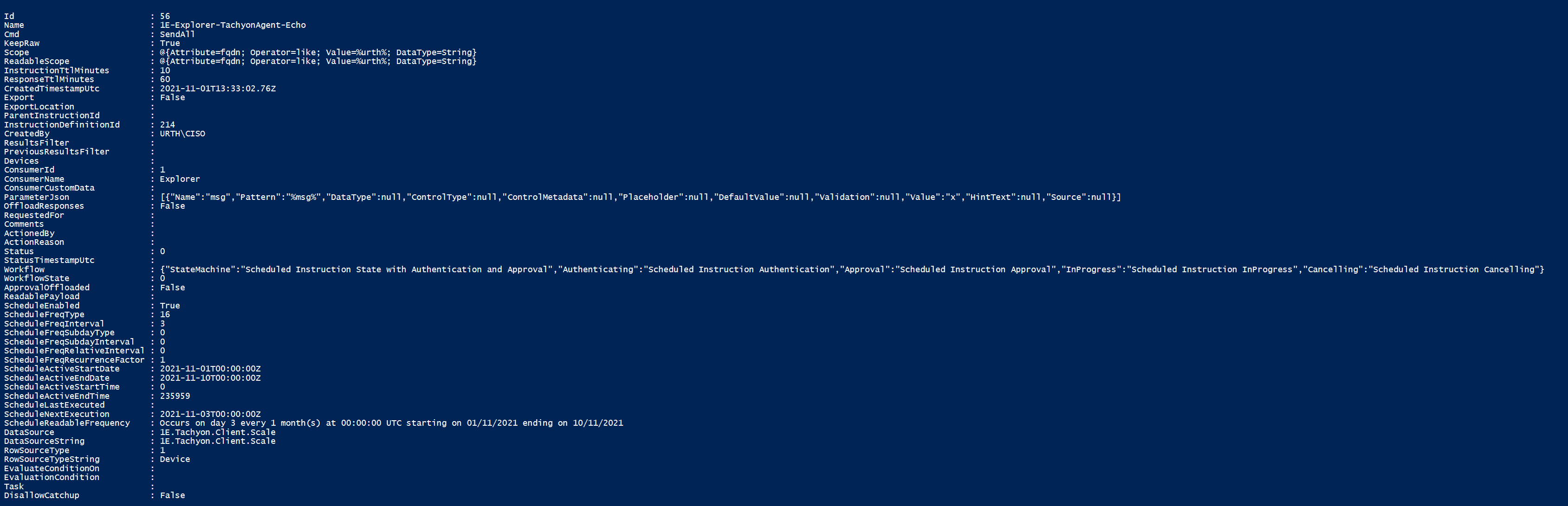Click the DataSourceString value 1E.Tachyon.Client.Scale
This screenshot has width=1568, height=506.
coord(217,441)
